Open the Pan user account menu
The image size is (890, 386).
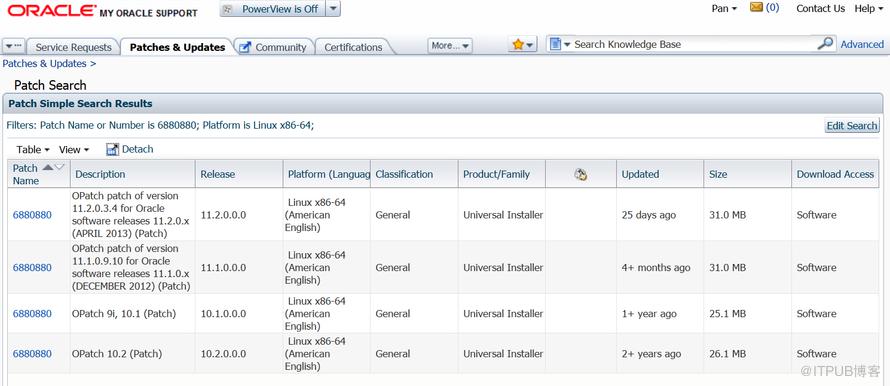tap(724, 9)
